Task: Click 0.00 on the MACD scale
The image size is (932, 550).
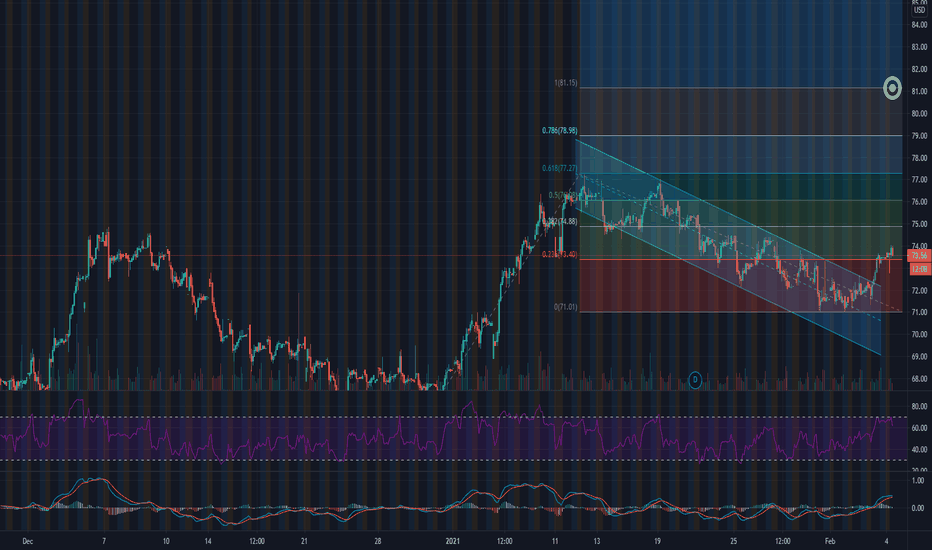Action: [918, 508]
